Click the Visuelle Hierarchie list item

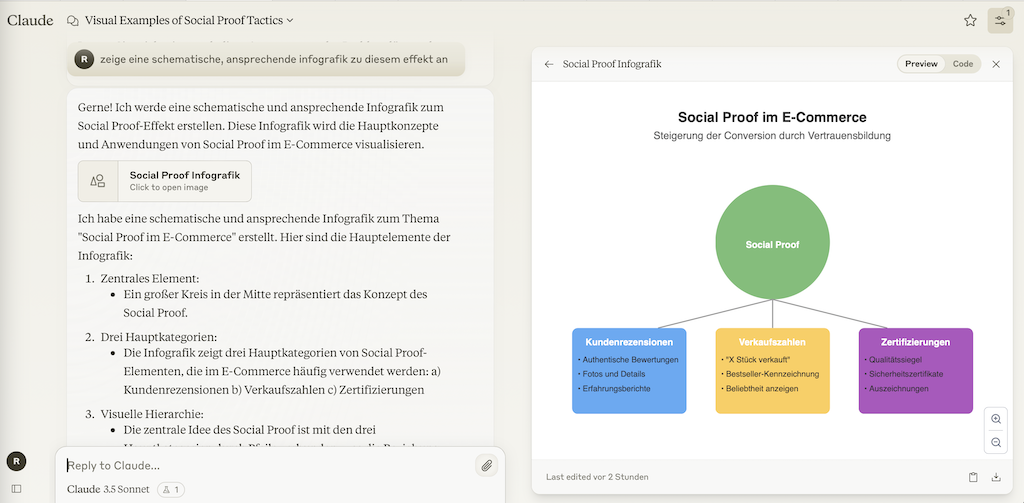click(152, 414)
